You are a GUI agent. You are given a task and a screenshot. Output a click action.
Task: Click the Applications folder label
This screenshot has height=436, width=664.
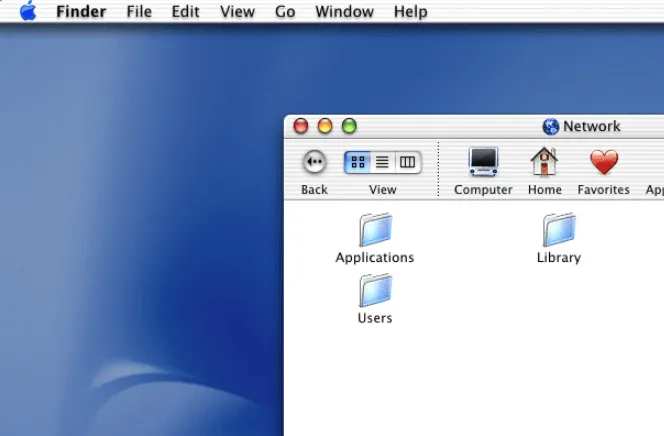coord(375,257)
